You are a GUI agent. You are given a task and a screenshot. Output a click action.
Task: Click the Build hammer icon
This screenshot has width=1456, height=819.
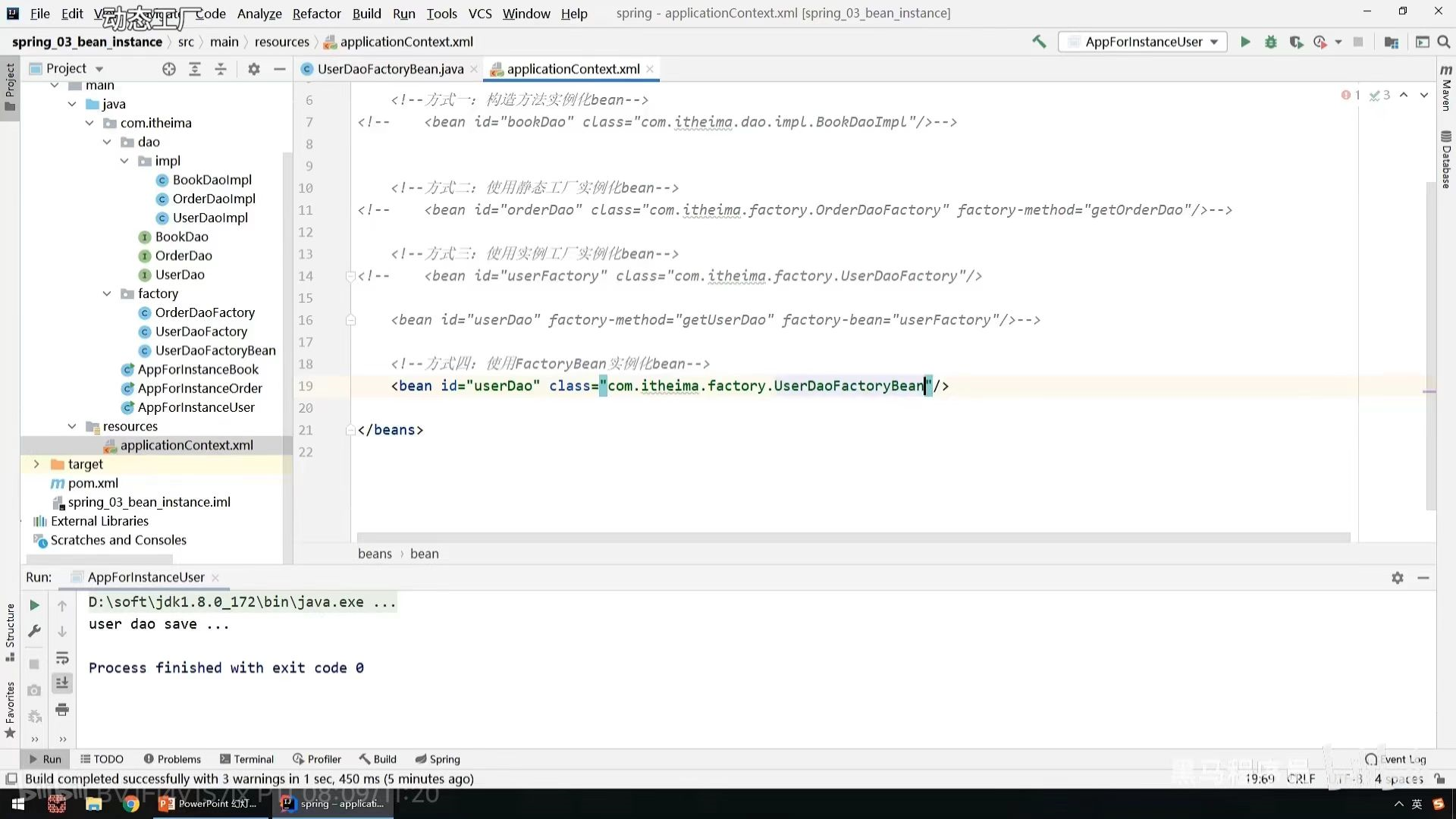coord(1039,42)
